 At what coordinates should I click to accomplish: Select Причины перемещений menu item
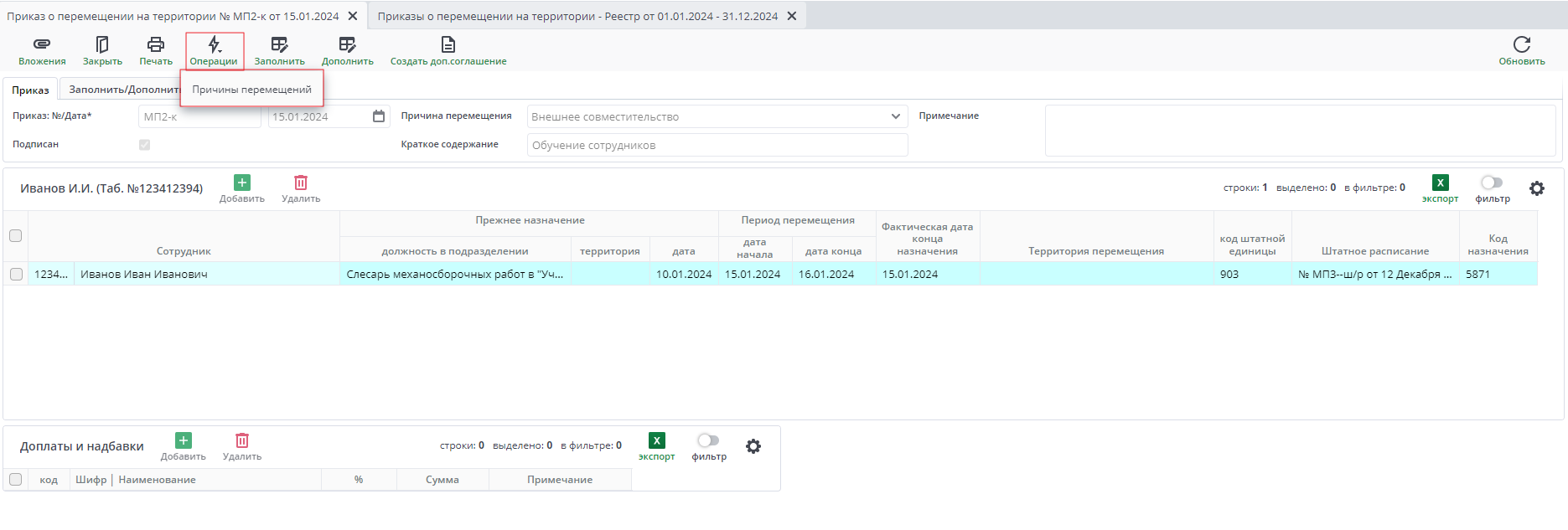pyautogui.click(x=251, y=90)
